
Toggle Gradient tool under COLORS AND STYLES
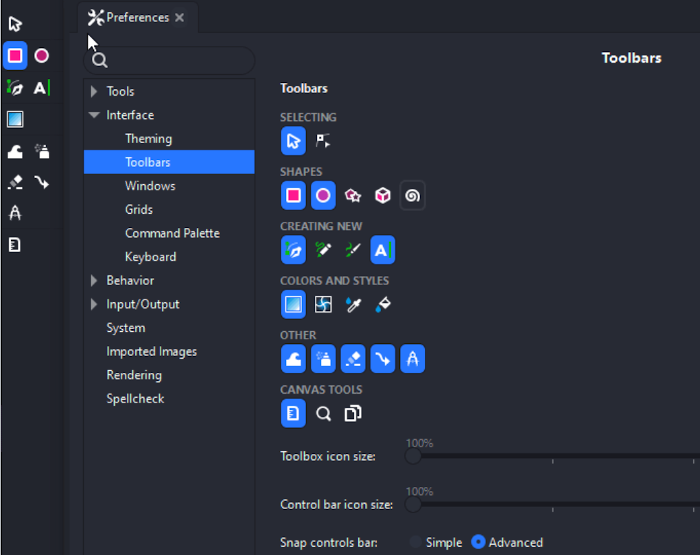[x=293, y=305]
